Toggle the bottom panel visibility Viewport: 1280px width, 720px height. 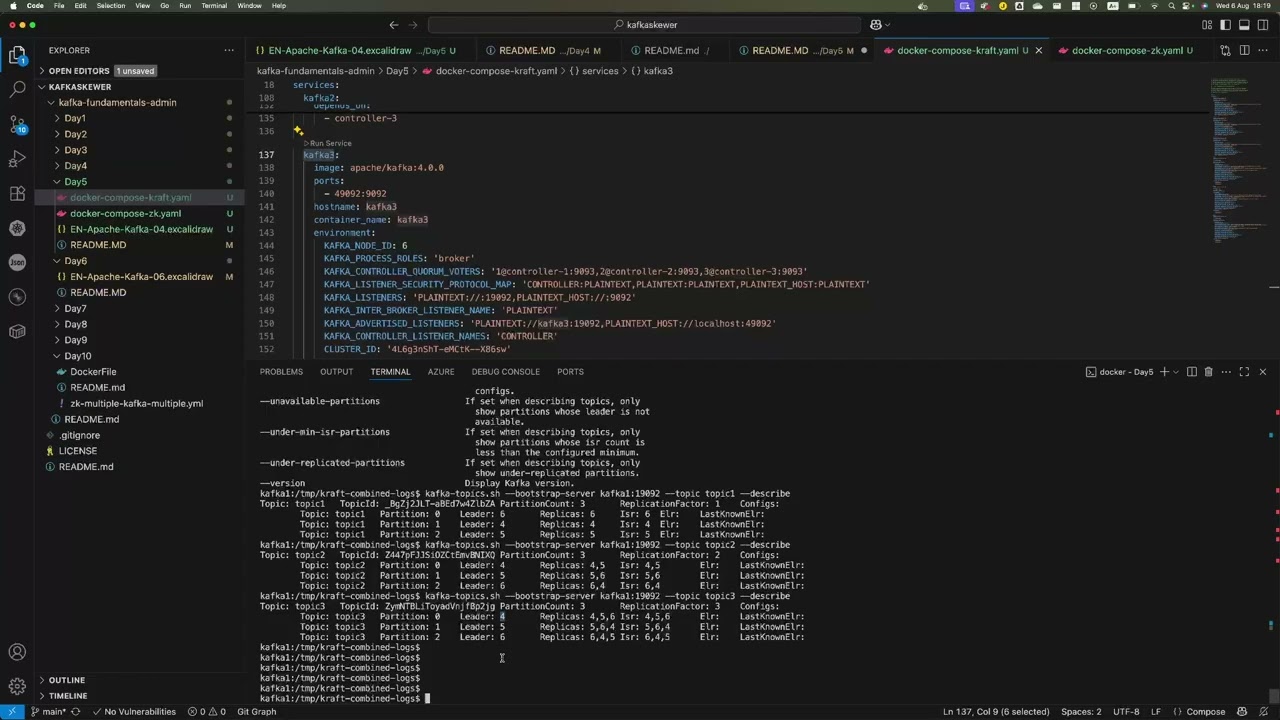[1246, 25]
